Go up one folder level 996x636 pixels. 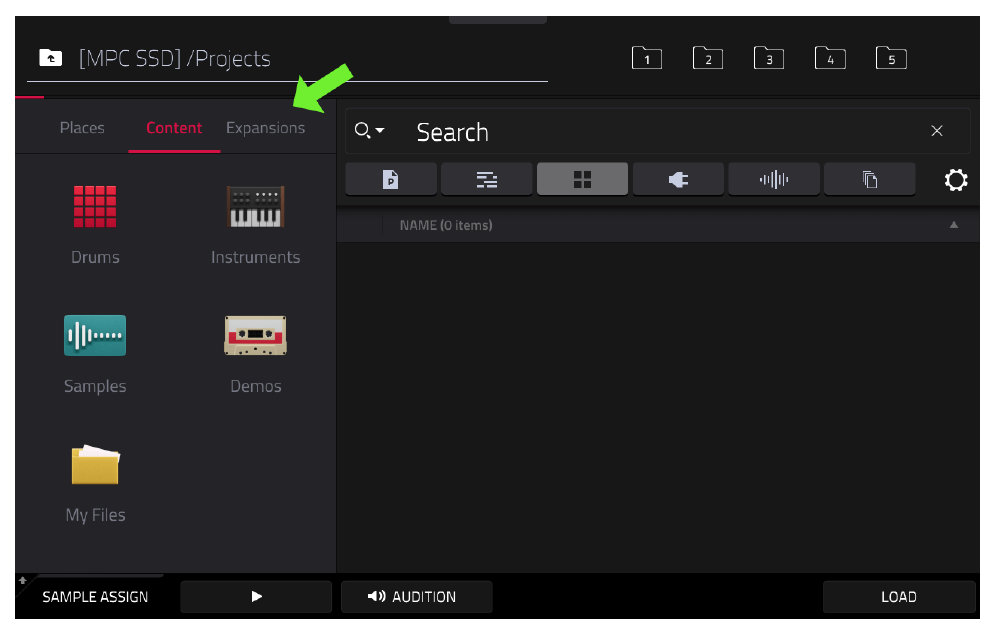click(x=51, y=58)
